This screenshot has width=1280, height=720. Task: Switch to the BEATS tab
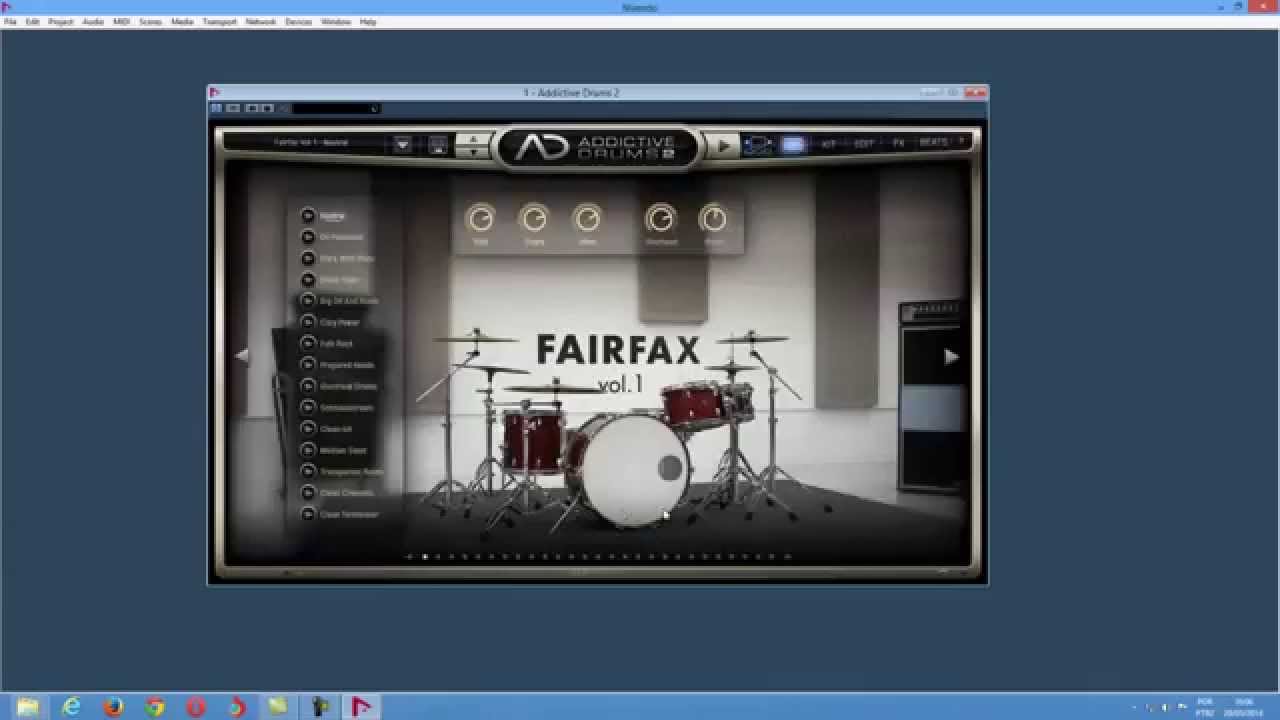[933, 143]
